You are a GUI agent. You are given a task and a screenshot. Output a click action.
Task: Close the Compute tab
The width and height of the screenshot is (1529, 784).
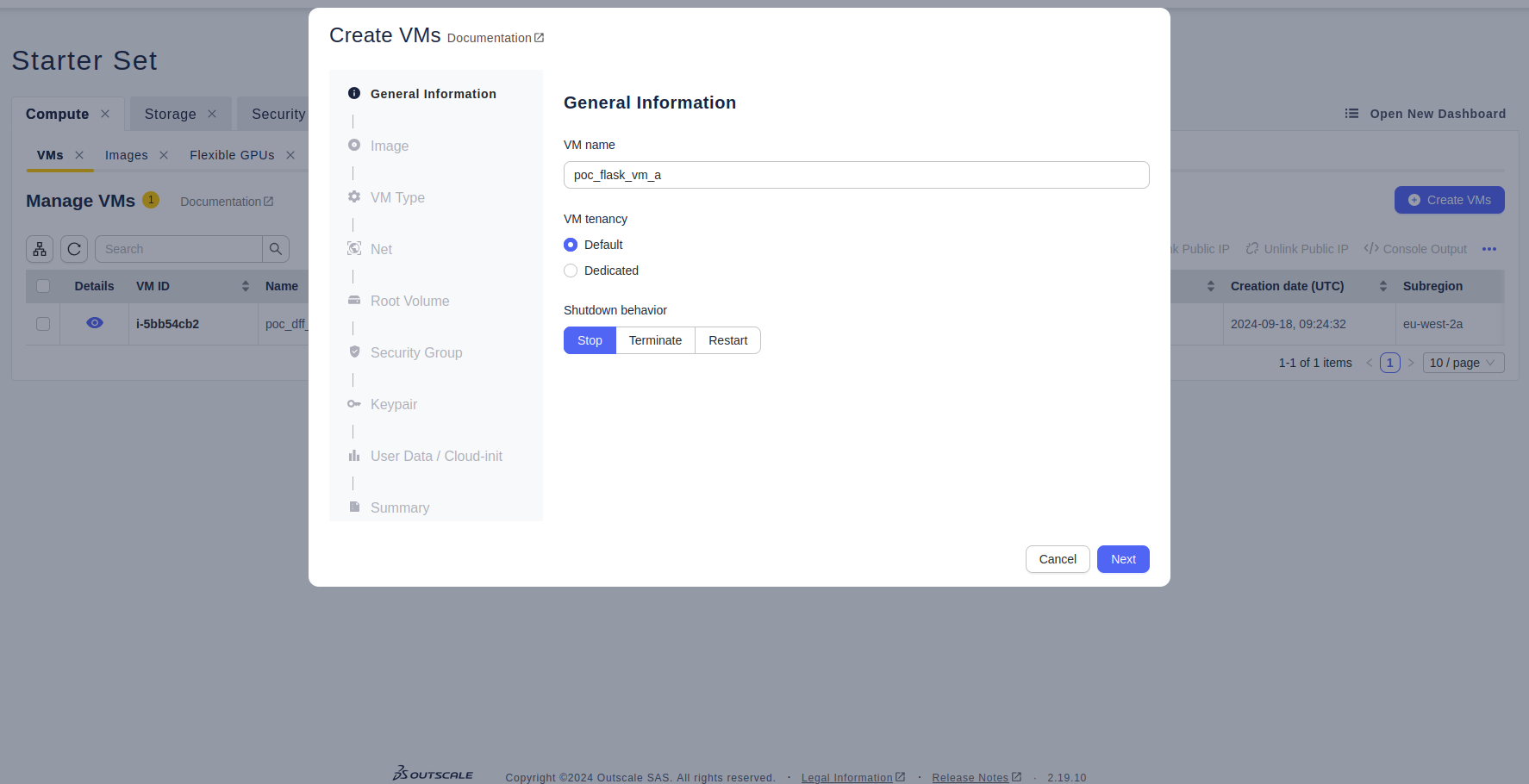[x=105, y=114]
